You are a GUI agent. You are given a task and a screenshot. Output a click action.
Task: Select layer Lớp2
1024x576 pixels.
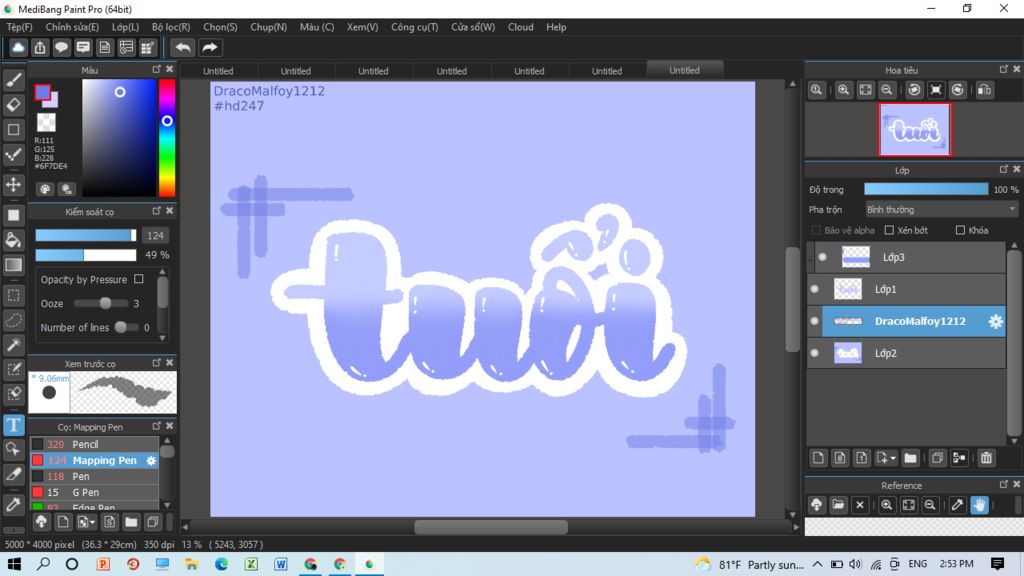point(906,353)
